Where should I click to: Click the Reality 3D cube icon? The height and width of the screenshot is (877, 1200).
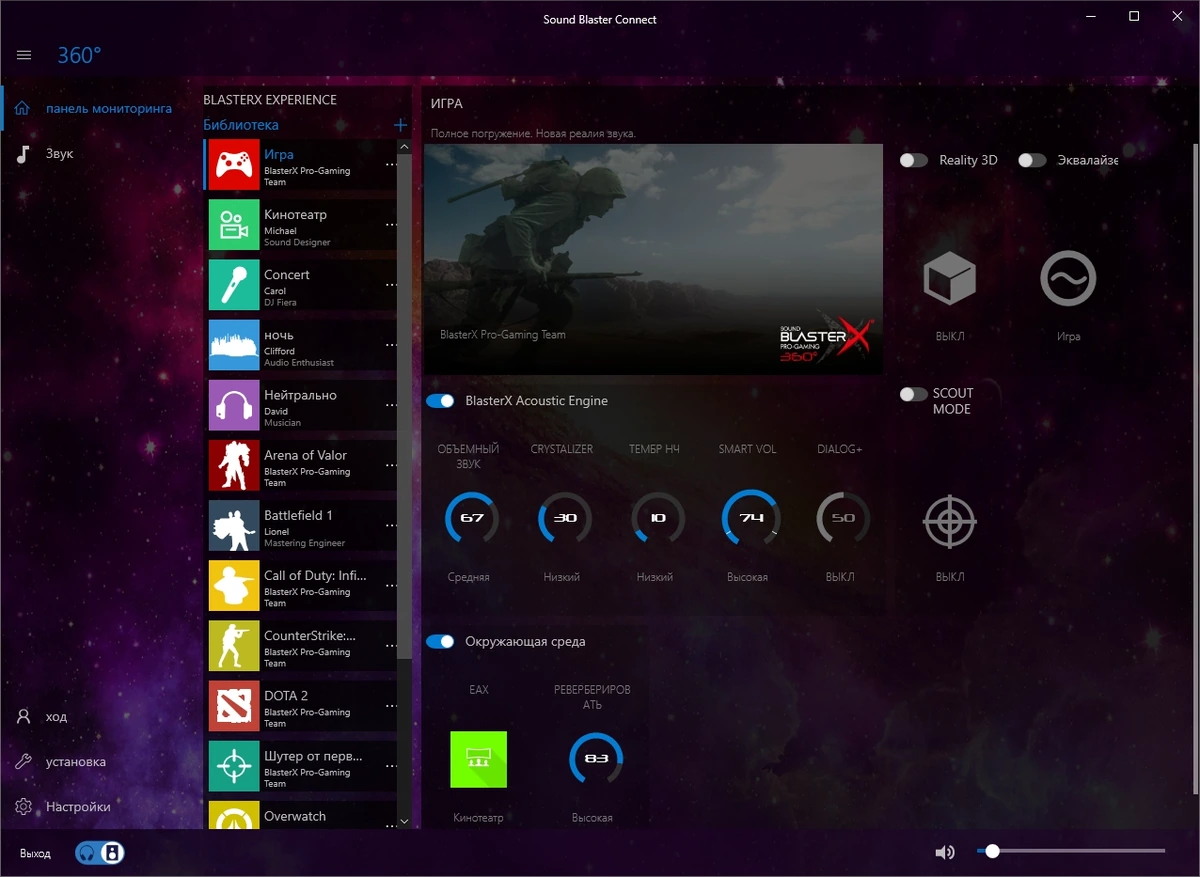coord(948,278)
